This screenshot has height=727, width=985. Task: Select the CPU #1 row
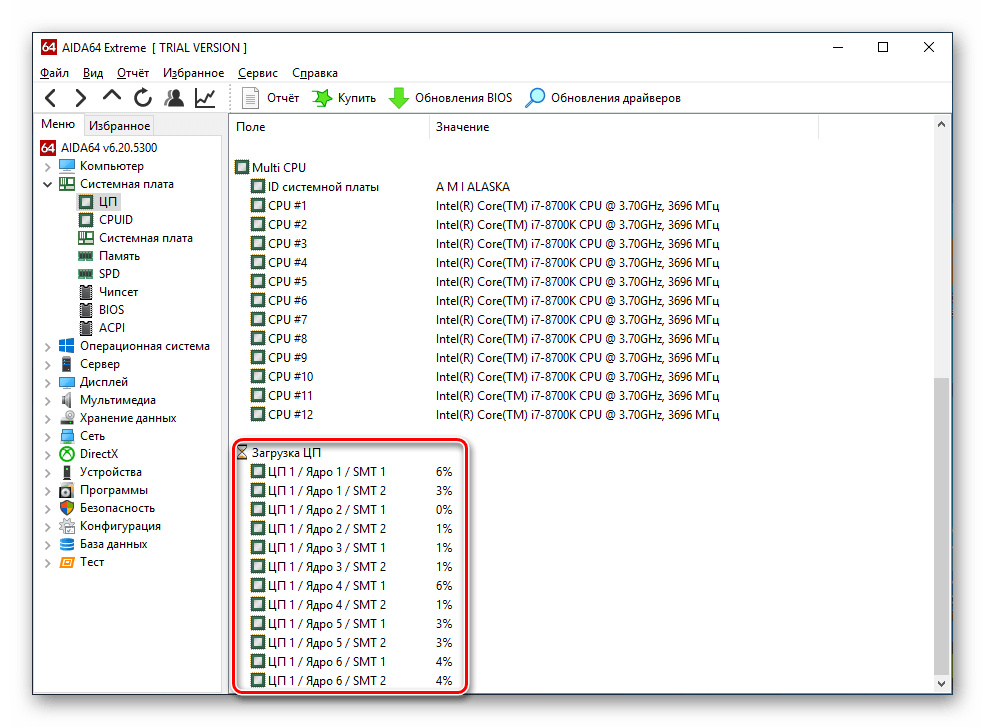(x=287, y=206)
